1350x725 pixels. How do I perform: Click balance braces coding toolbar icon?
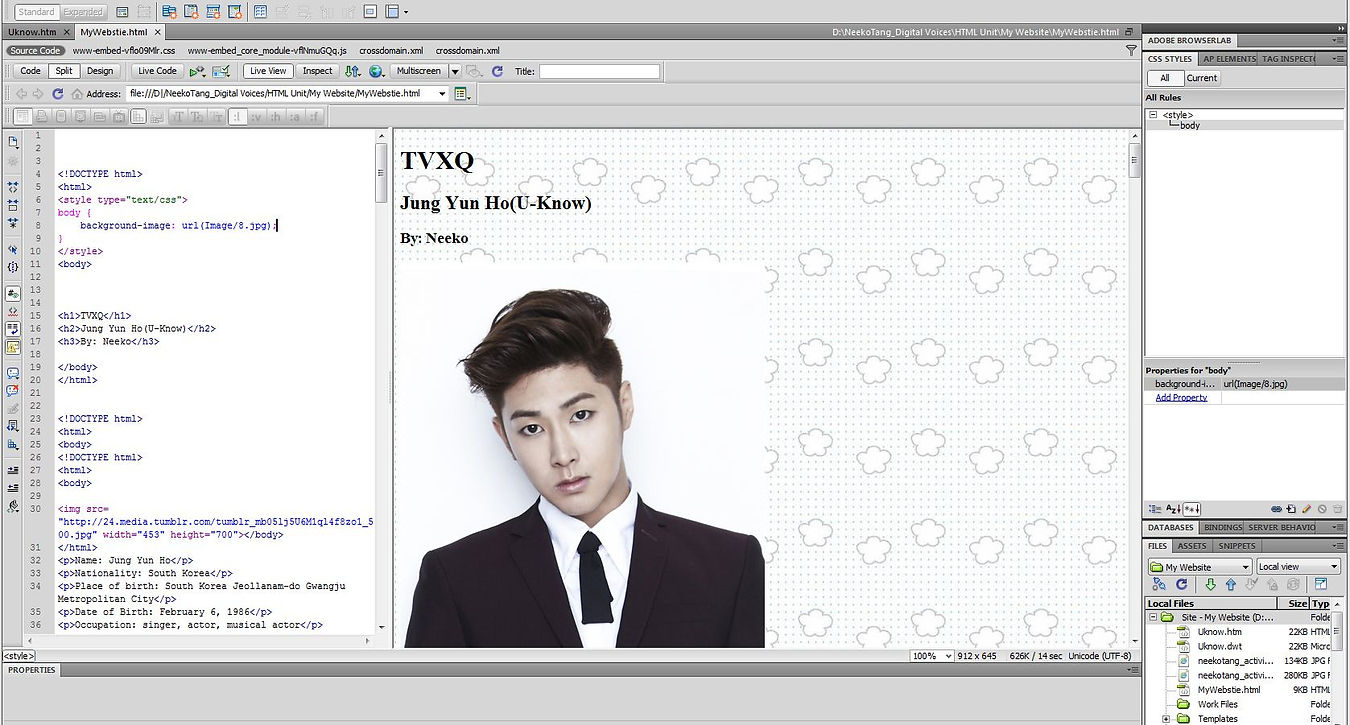click(13, 267)
